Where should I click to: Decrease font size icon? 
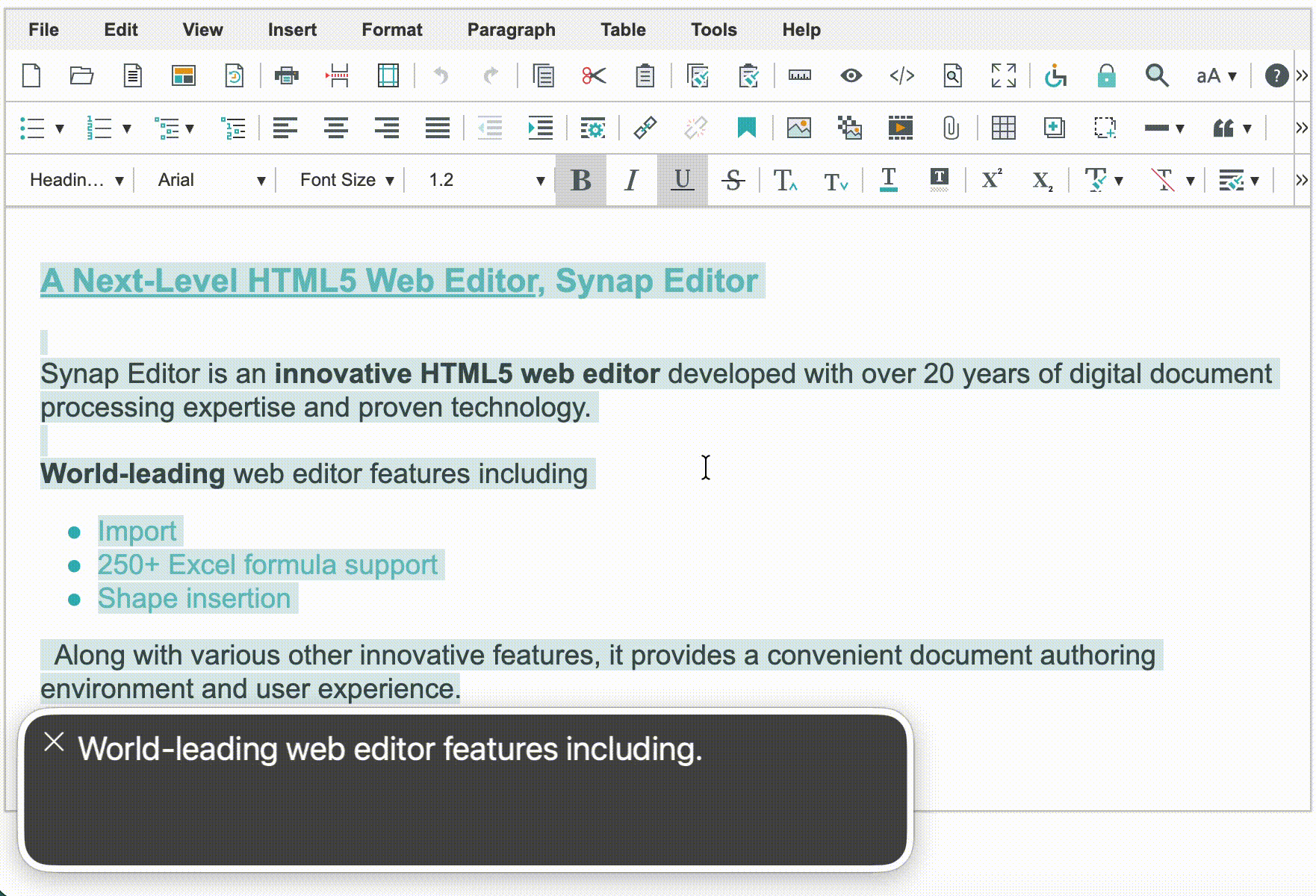pyautogui.click(x=836, y=180)
